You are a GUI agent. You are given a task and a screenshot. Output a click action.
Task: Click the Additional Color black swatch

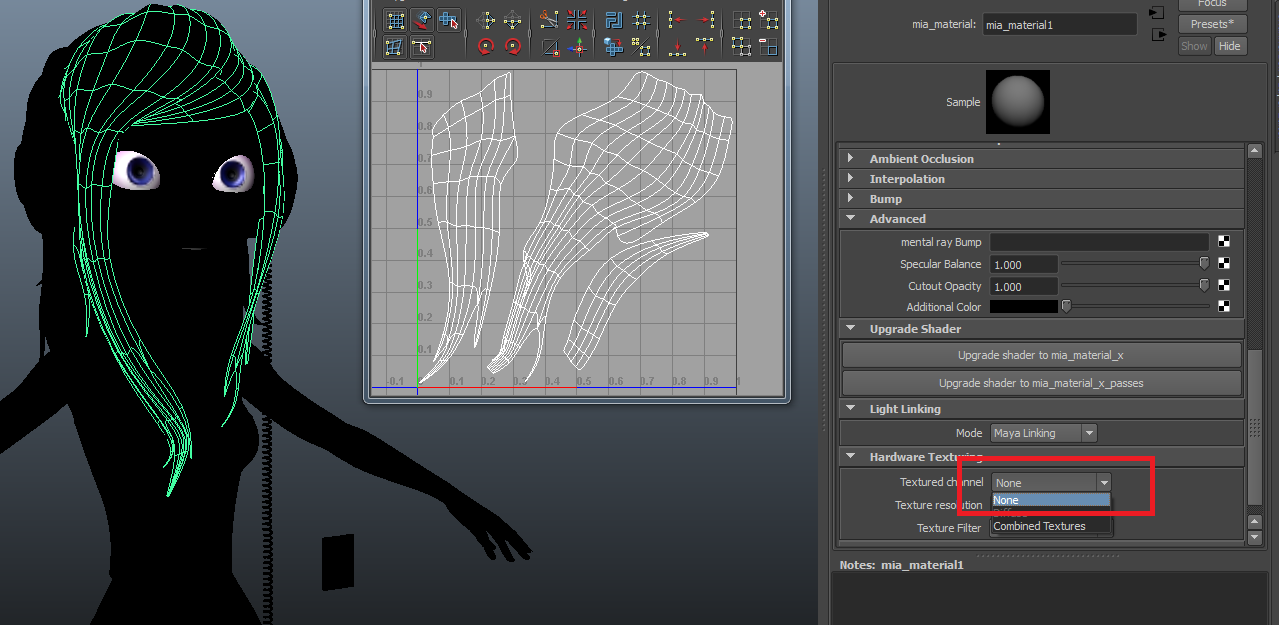[1024, 307]
